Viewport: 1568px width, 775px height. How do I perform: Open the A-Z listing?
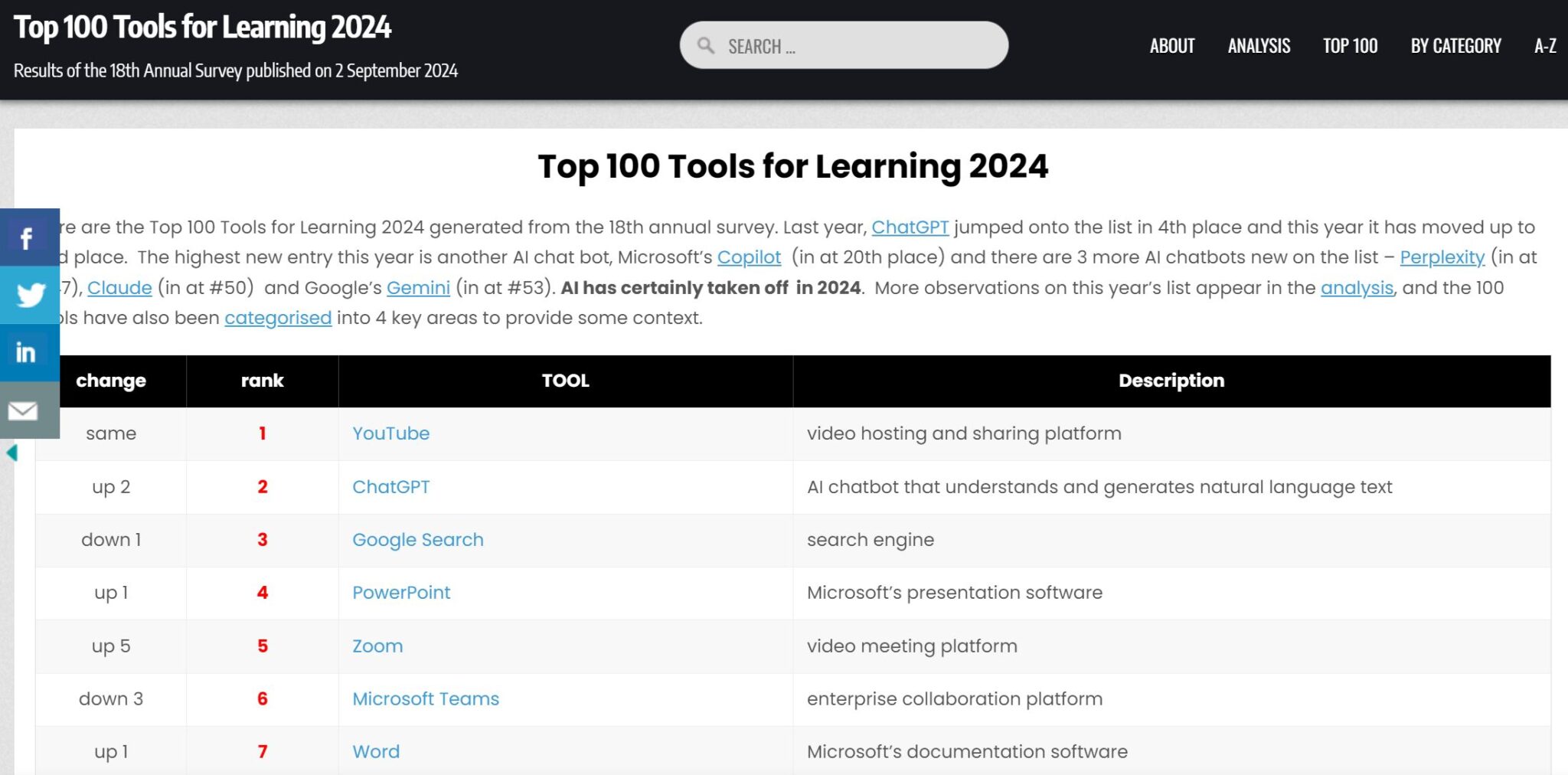pos(1544,46)
